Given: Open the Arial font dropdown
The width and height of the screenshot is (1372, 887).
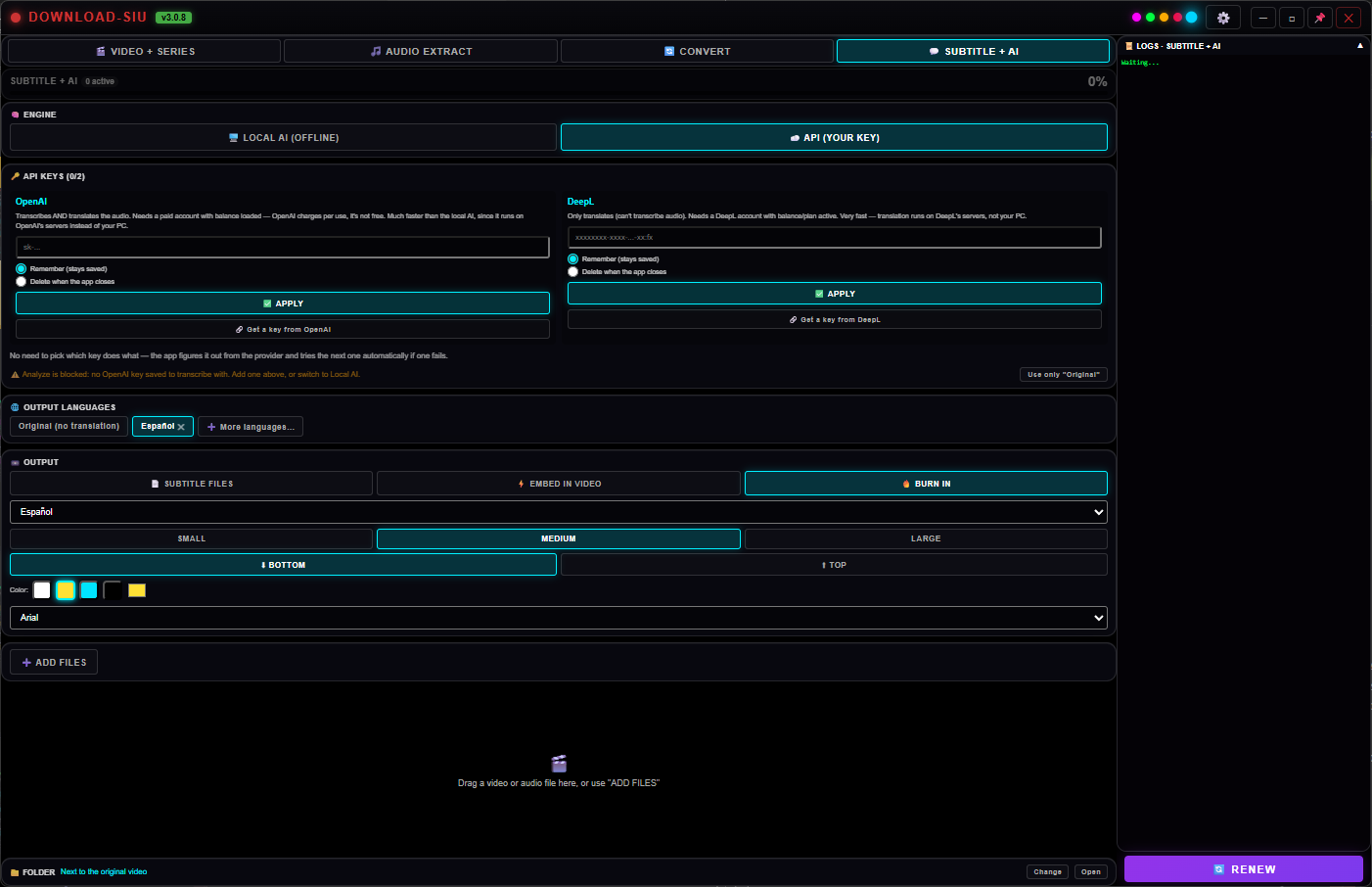Looking at the screenshot, I should pyautogui.click(x=559, y=618).
